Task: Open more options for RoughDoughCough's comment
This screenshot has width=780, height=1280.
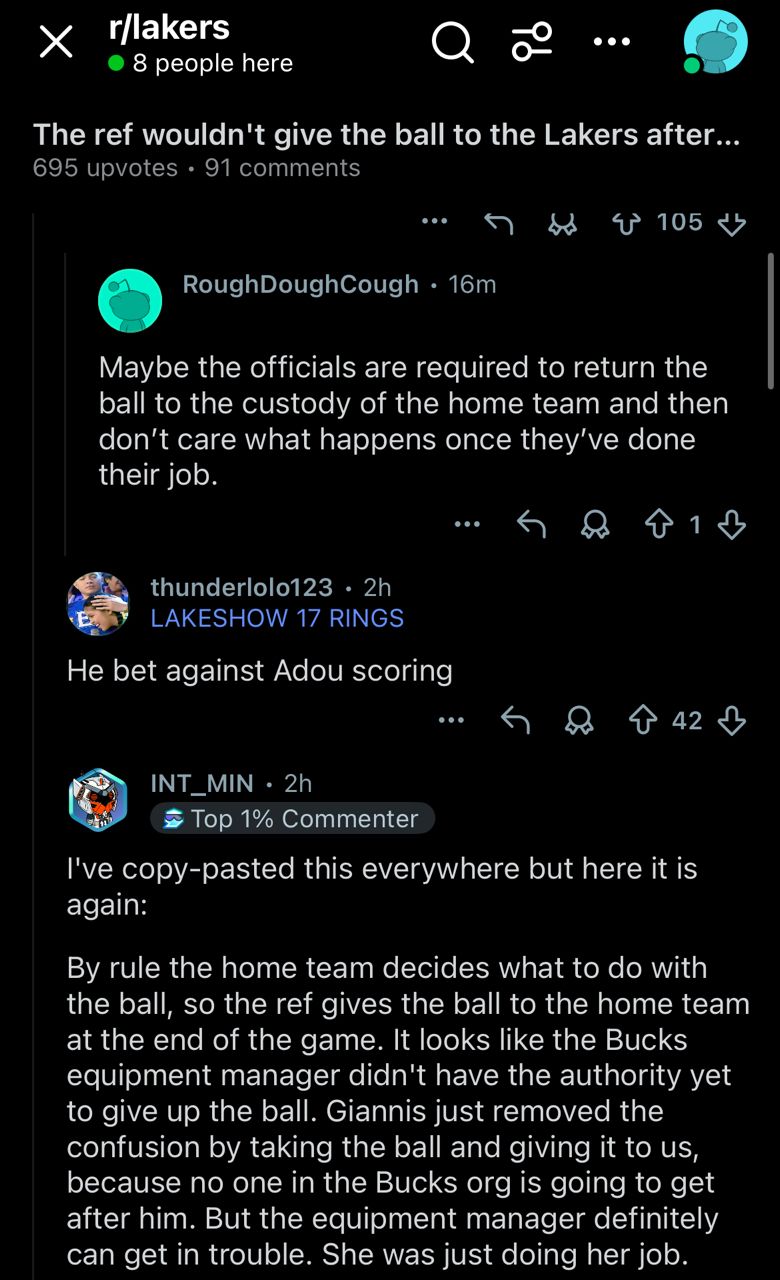Action: point(466,524)
